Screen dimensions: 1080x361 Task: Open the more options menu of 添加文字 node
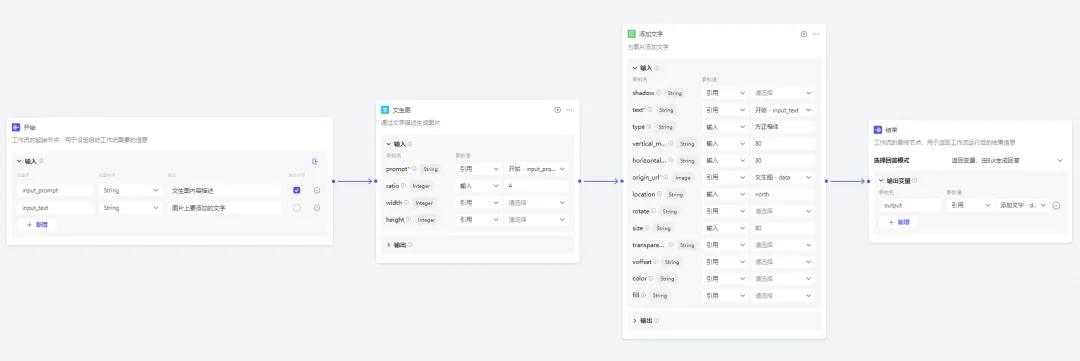click(816, 34)
